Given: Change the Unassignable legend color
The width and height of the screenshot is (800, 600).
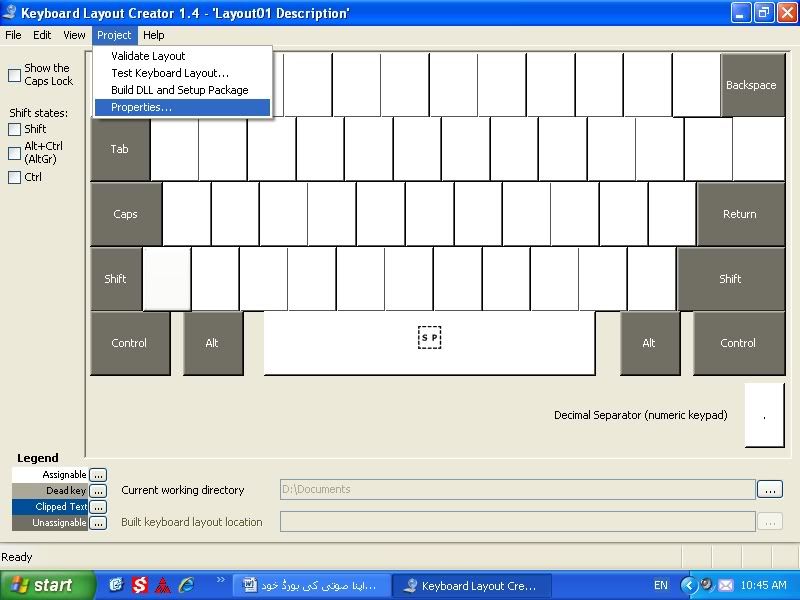Looking at the screenshot, I should tap(98, 523).
